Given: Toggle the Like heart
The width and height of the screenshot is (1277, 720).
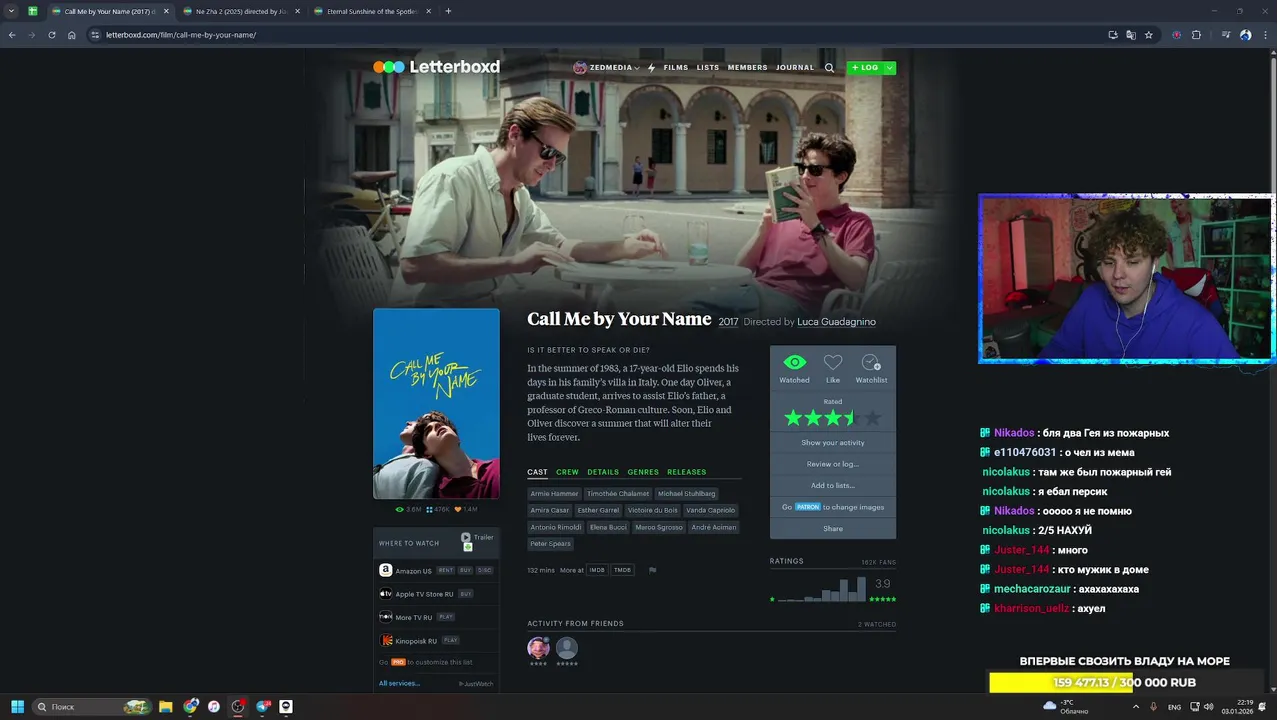Looking at the screenshot, I should [833, 362].
